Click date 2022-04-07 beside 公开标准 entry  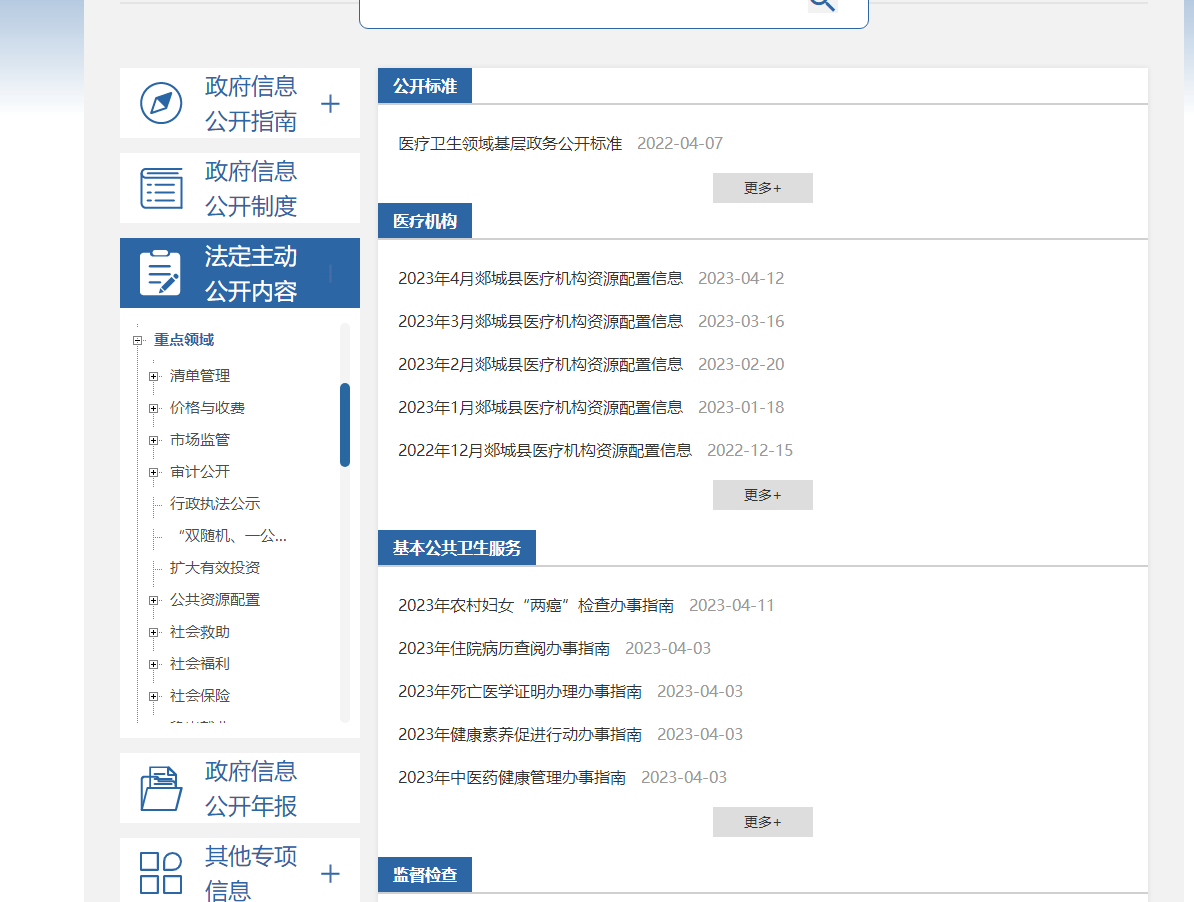coord(680,144)
